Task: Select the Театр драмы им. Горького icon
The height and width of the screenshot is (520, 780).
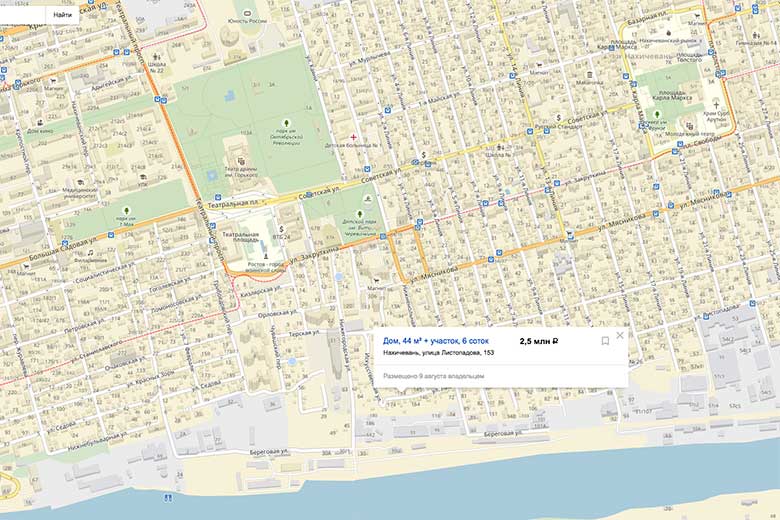Action: (x=242, y=161)
